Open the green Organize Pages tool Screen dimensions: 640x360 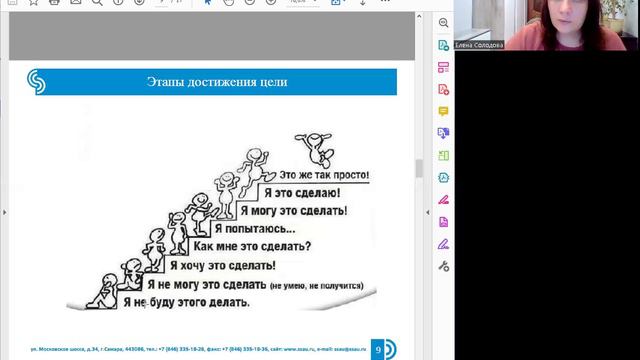[444, 156]
